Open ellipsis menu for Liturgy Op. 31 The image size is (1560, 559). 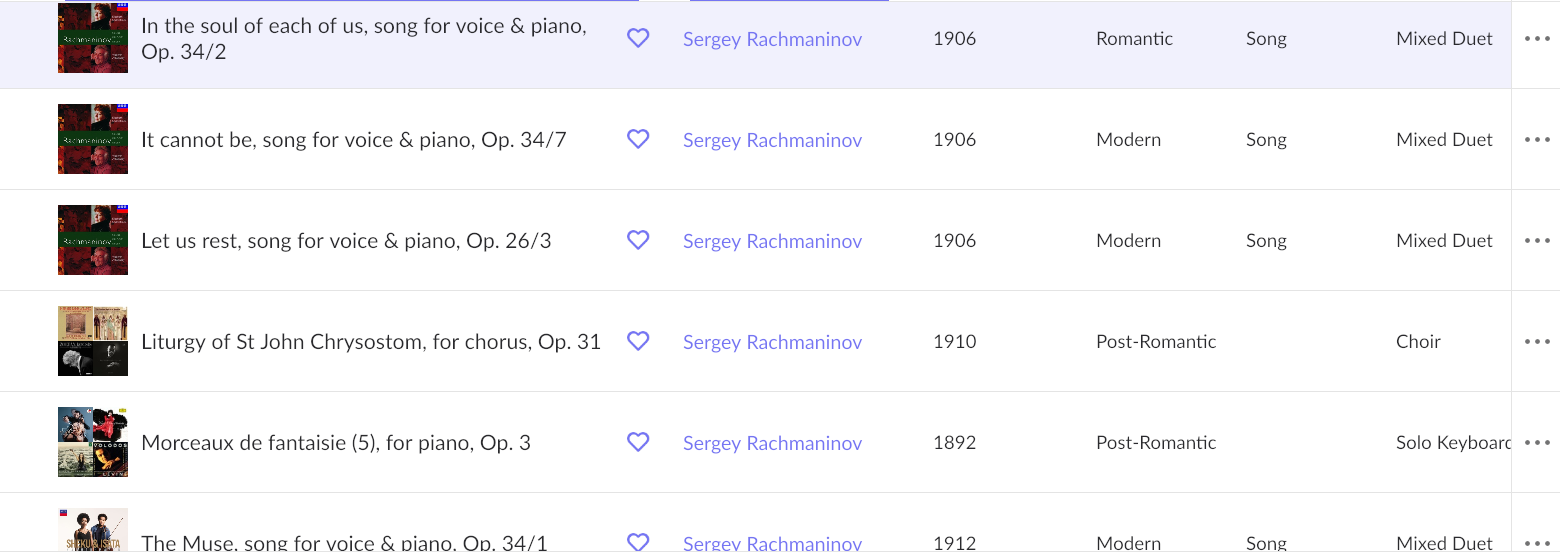click(x=1537, y=342)
